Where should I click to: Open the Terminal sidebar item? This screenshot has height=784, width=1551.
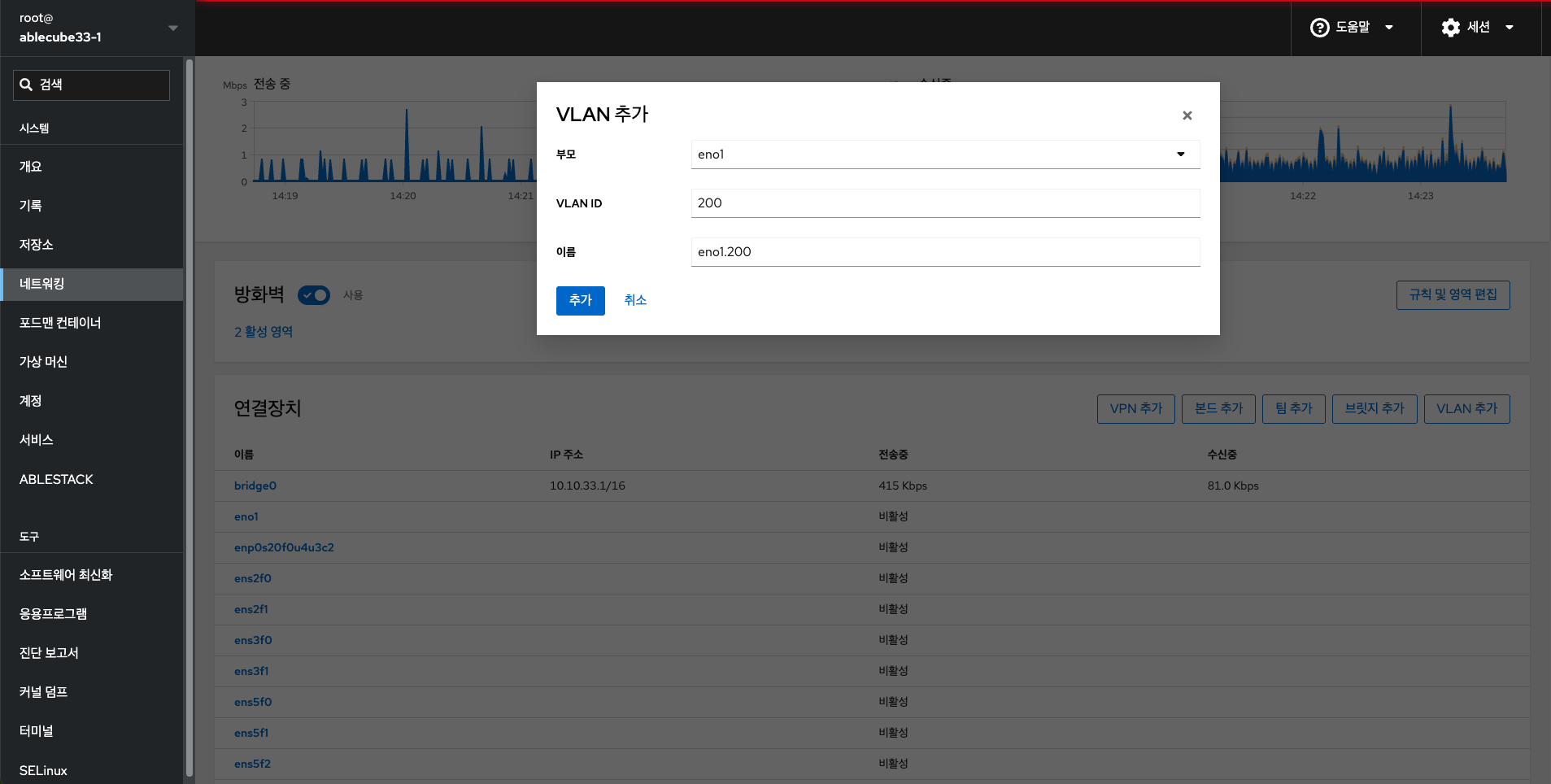[x=37, y=731]
